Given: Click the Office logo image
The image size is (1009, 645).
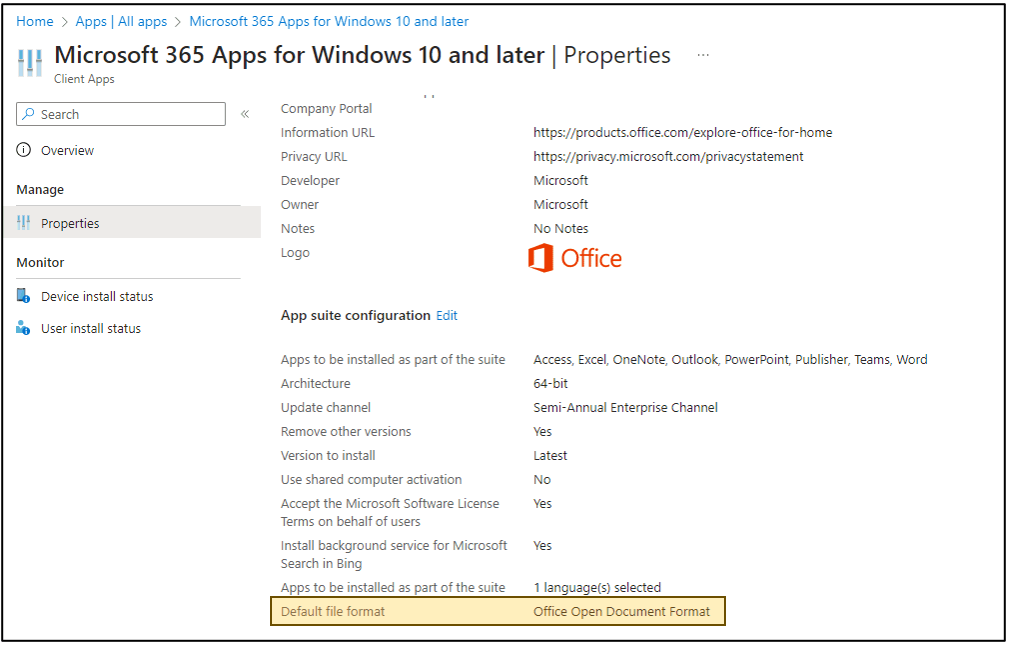Looking at the screenshot, I should pyautogui.click(x=575, y=258).
